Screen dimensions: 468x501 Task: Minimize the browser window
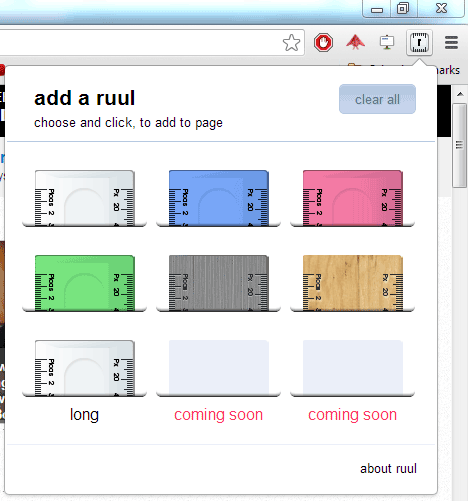click(x=377, y=8)
